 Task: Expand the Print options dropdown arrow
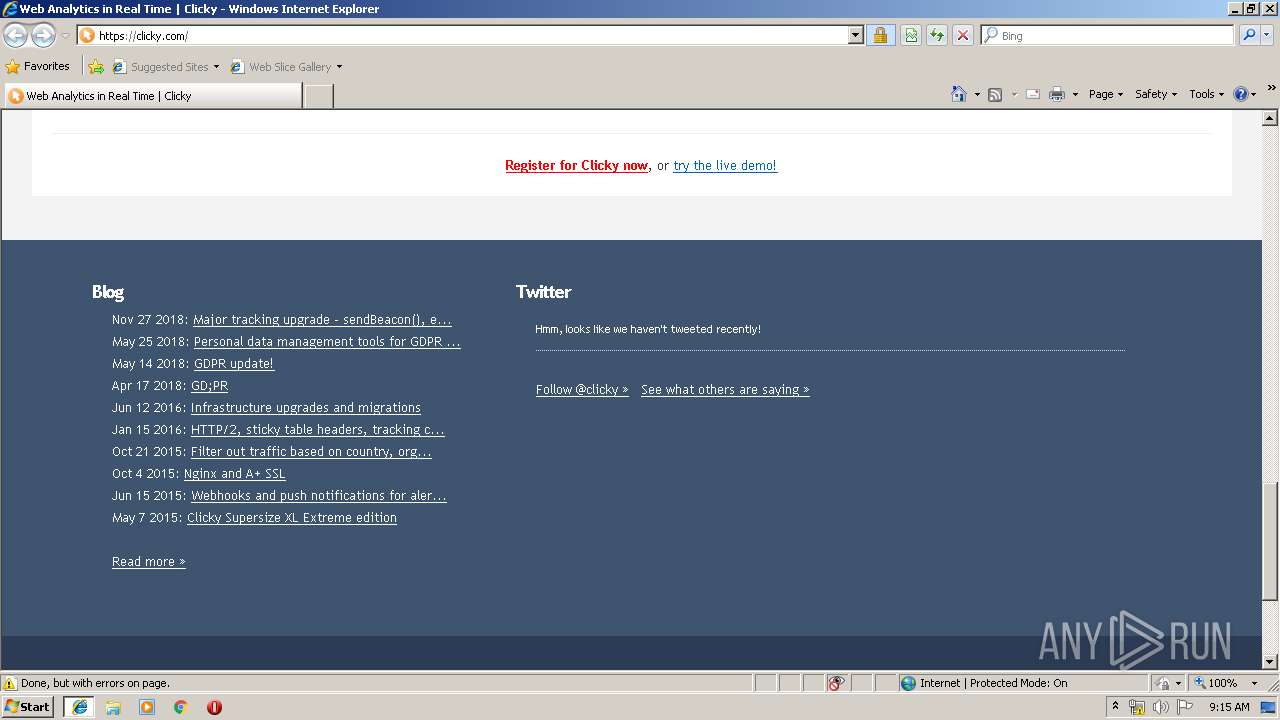tap(1075, 94)
